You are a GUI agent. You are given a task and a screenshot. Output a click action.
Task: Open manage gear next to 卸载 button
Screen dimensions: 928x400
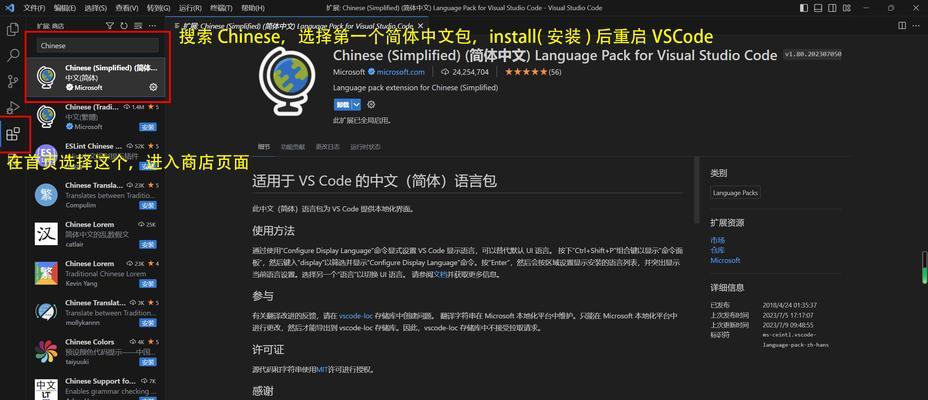pyautogui.click(x=371, y=105)
